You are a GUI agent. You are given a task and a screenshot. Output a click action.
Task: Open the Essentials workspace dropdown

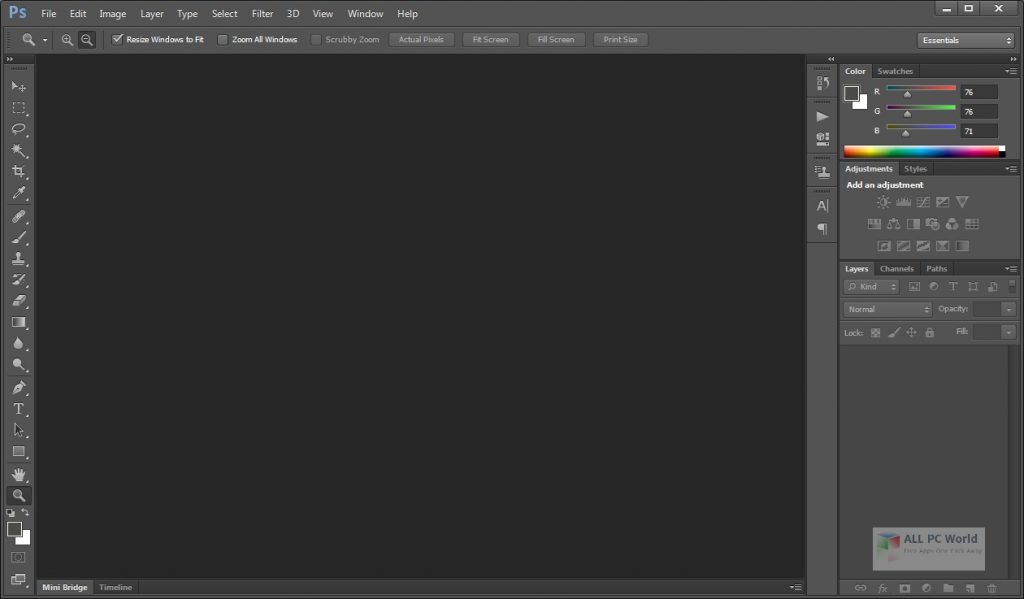[965, 40]
